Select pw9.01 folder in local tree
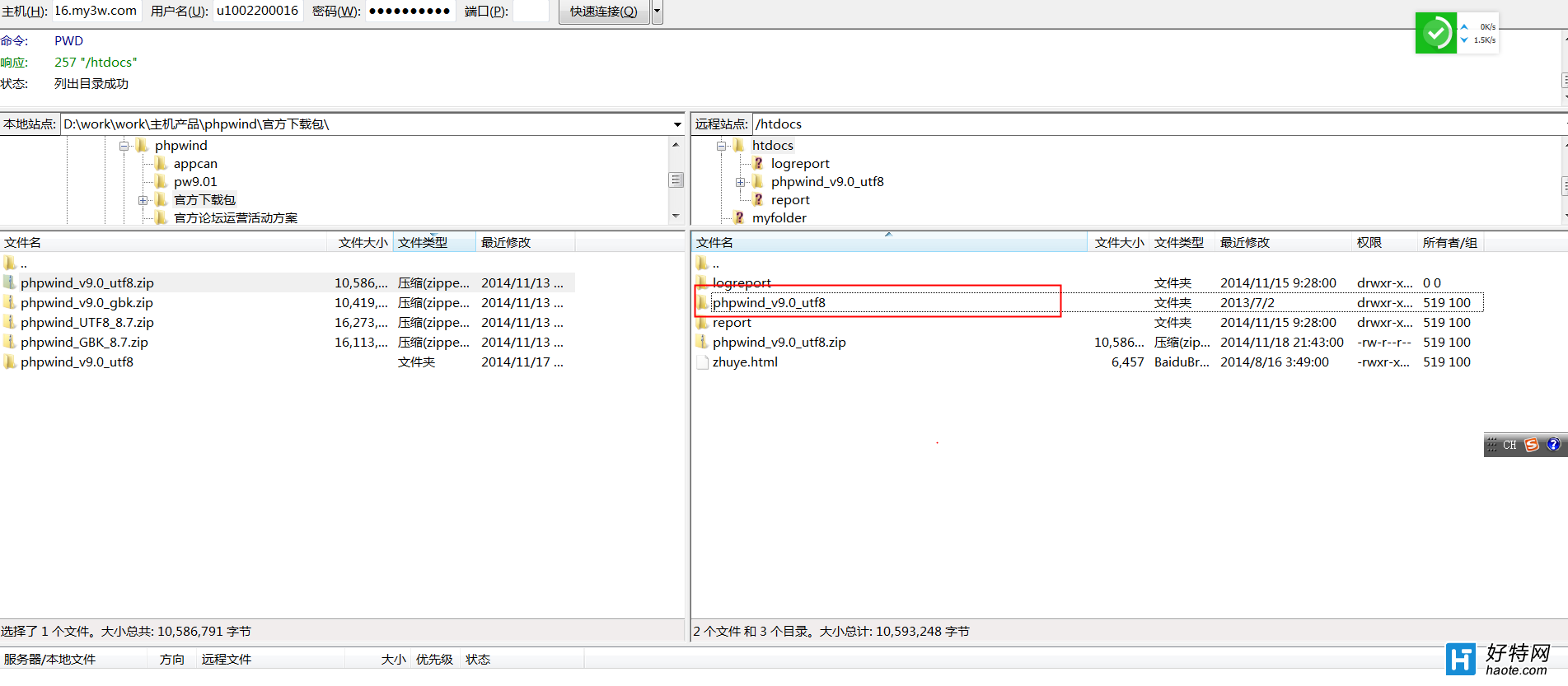 (x=195, y=182)
